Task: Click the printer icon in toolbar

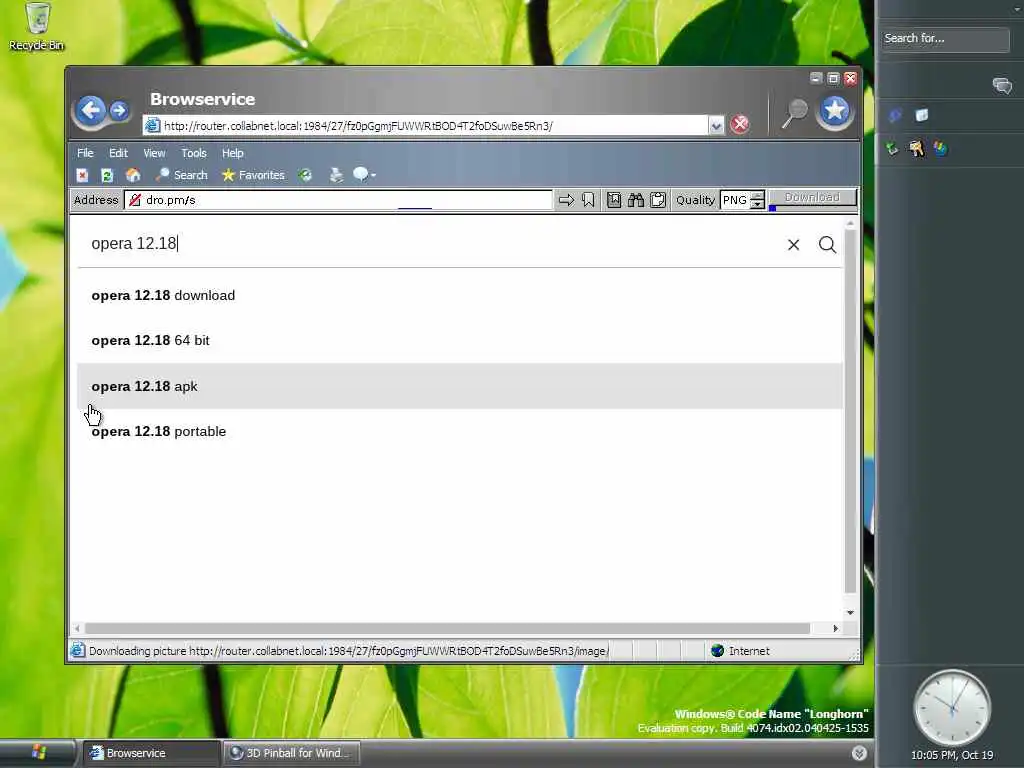Action: point(336,175)
